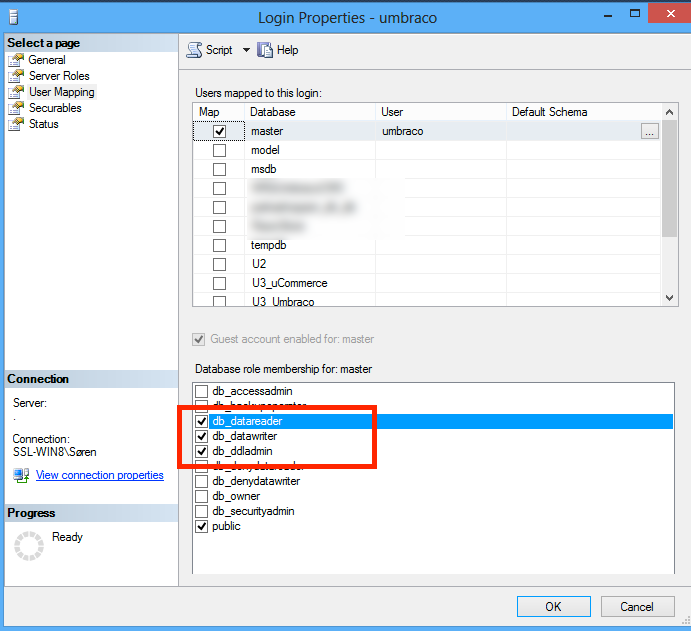Screen dimensions: 691x631
Task: Select the msdb database name
Action: coord(264,169)
